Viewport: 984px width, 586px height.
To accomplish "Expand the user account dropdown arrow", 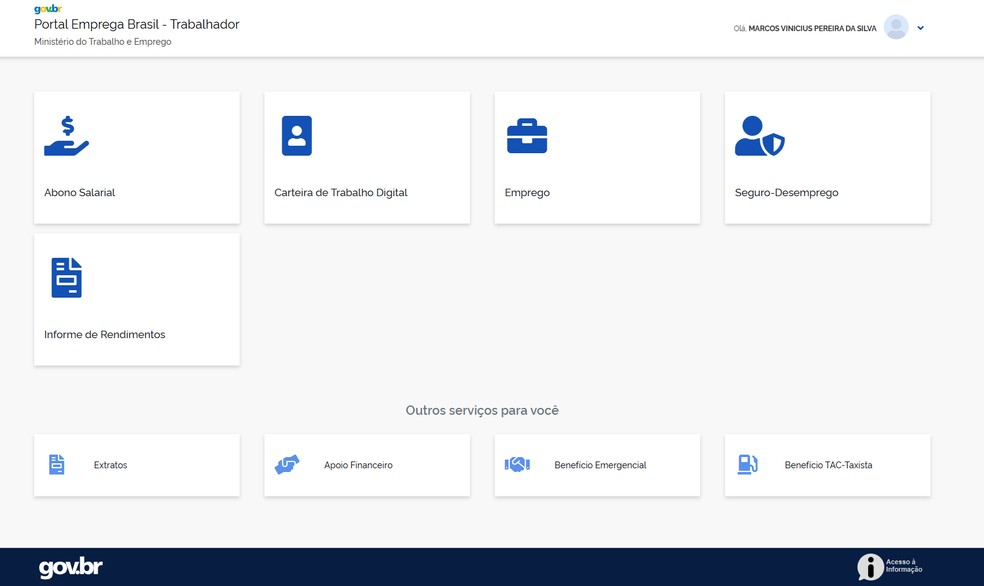I will (x=920, y=28).
